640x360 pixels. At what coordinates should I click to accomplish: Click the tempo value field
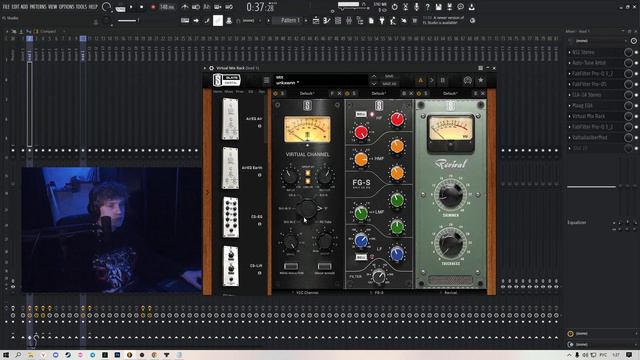[x=166, y=7]
